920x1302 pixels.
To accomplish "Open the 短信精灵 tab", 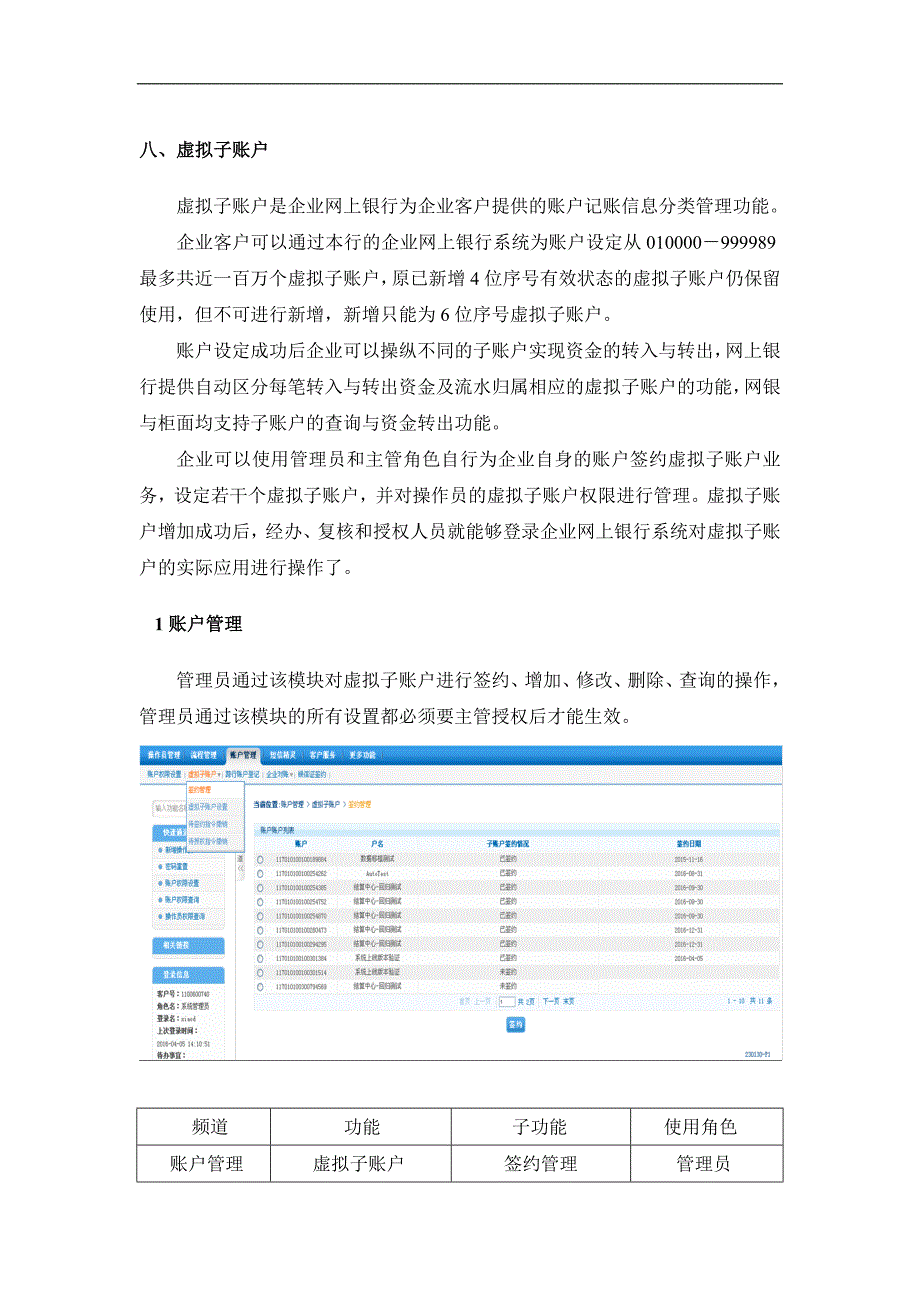I will click(x=281, y=755).
